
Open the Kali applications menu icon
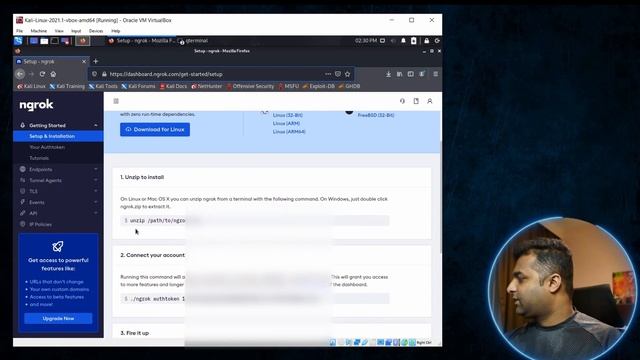[18, 41]
